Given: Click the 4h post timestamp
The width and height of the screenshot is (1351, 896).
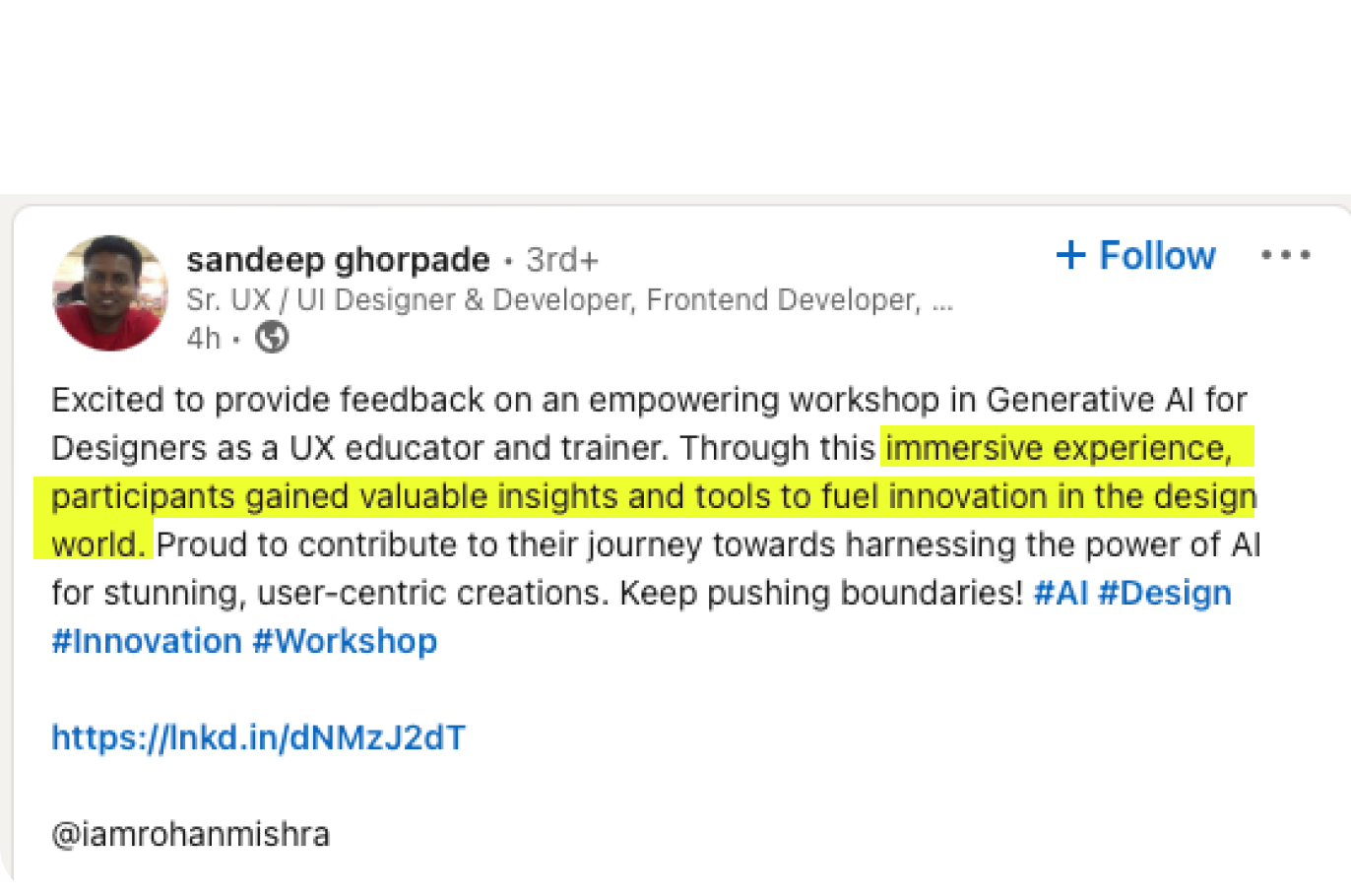Looking at the screenshot, I should pos(204,338).
